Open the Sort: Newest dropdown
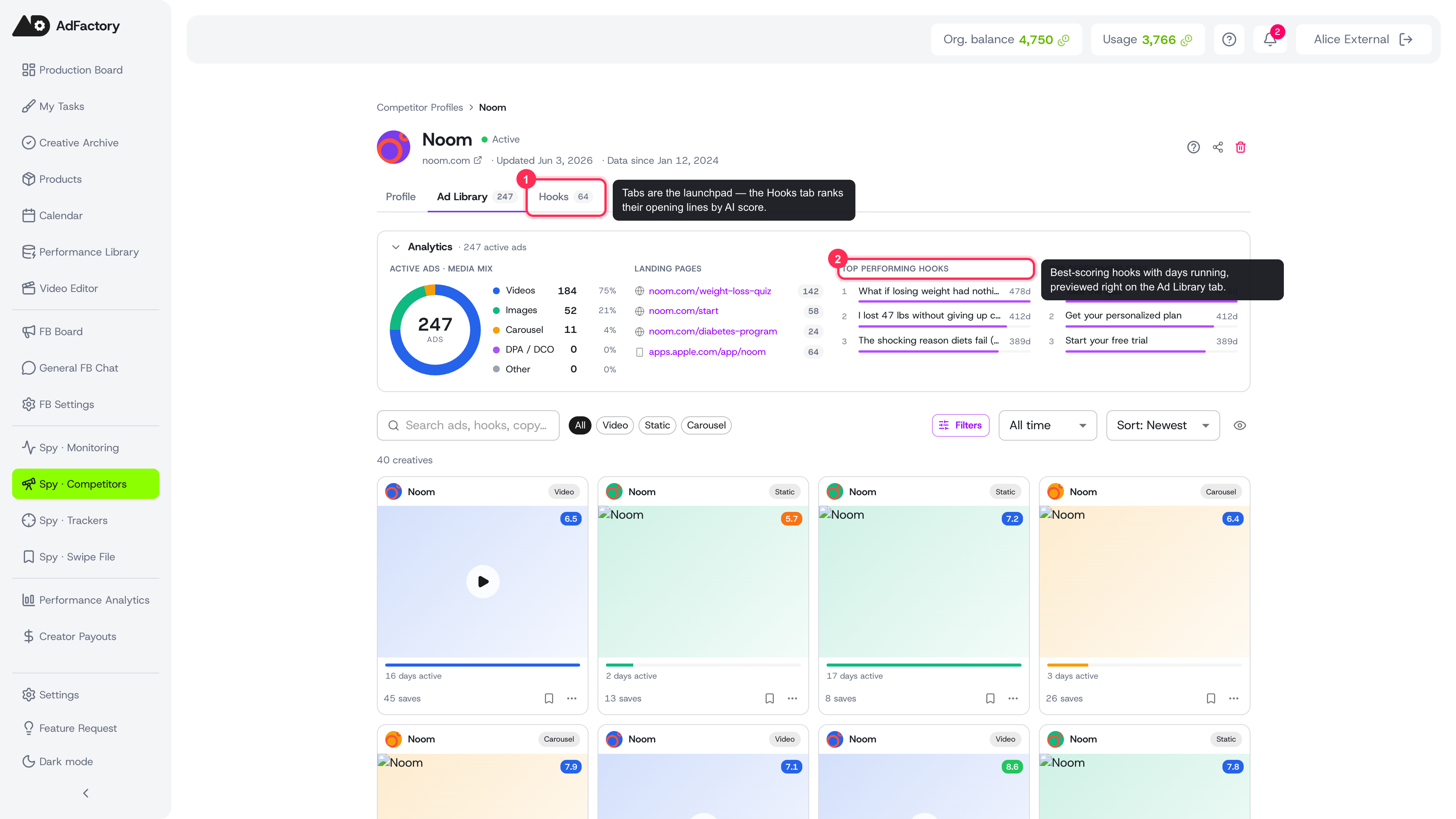Viewport: 1456px width, 819px height. (1163, 425)
